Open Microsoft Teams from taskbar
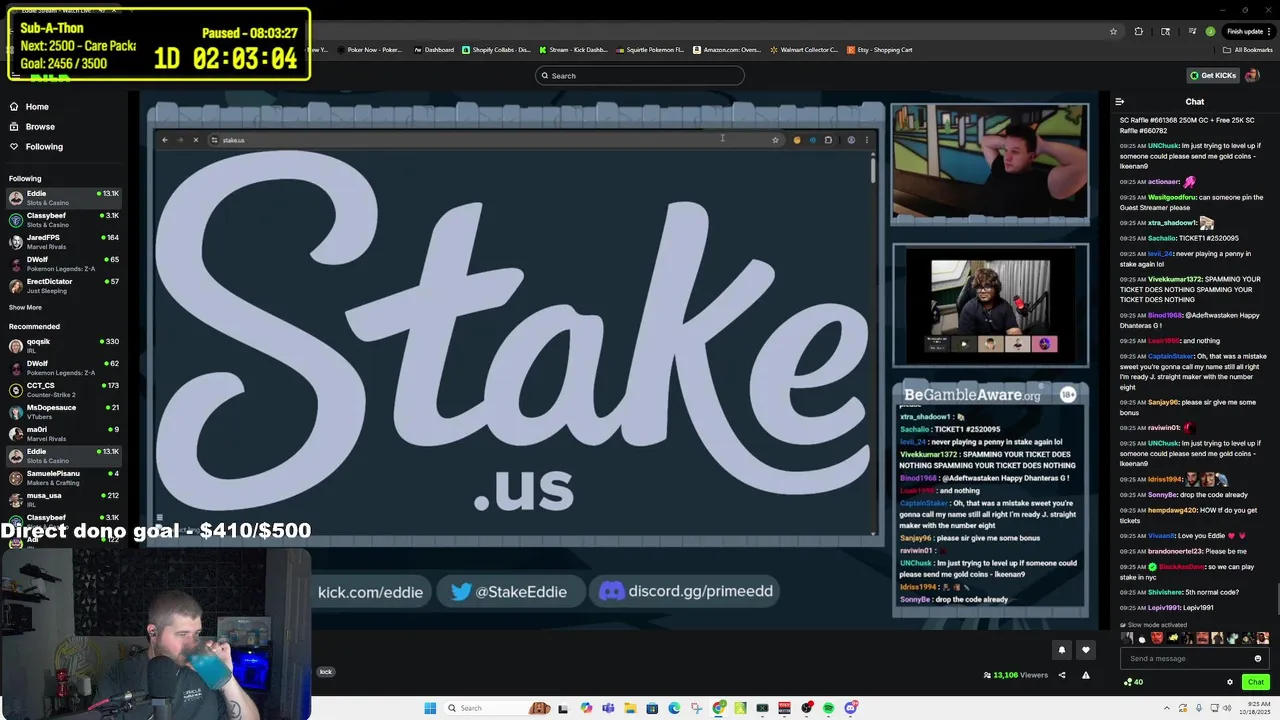The image size is (1280, 720). (x=608, y=708)
